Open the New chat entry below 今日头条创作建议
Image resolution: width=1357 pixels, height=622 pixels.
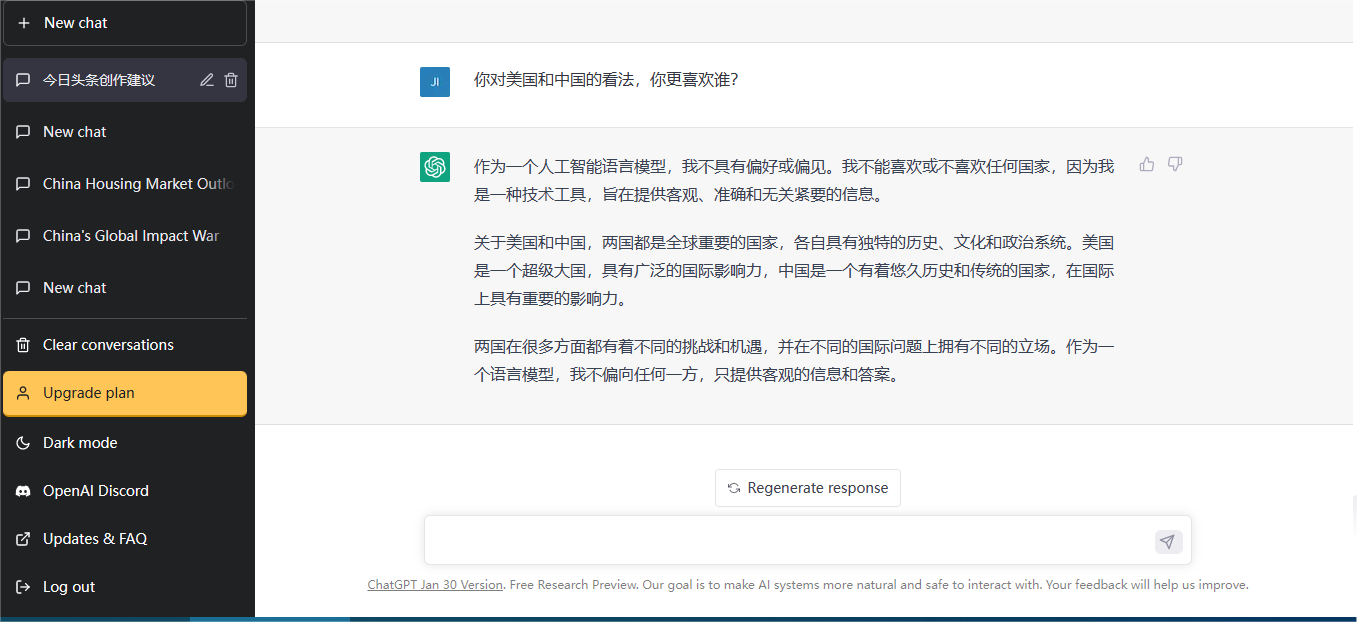pos(125,132)
